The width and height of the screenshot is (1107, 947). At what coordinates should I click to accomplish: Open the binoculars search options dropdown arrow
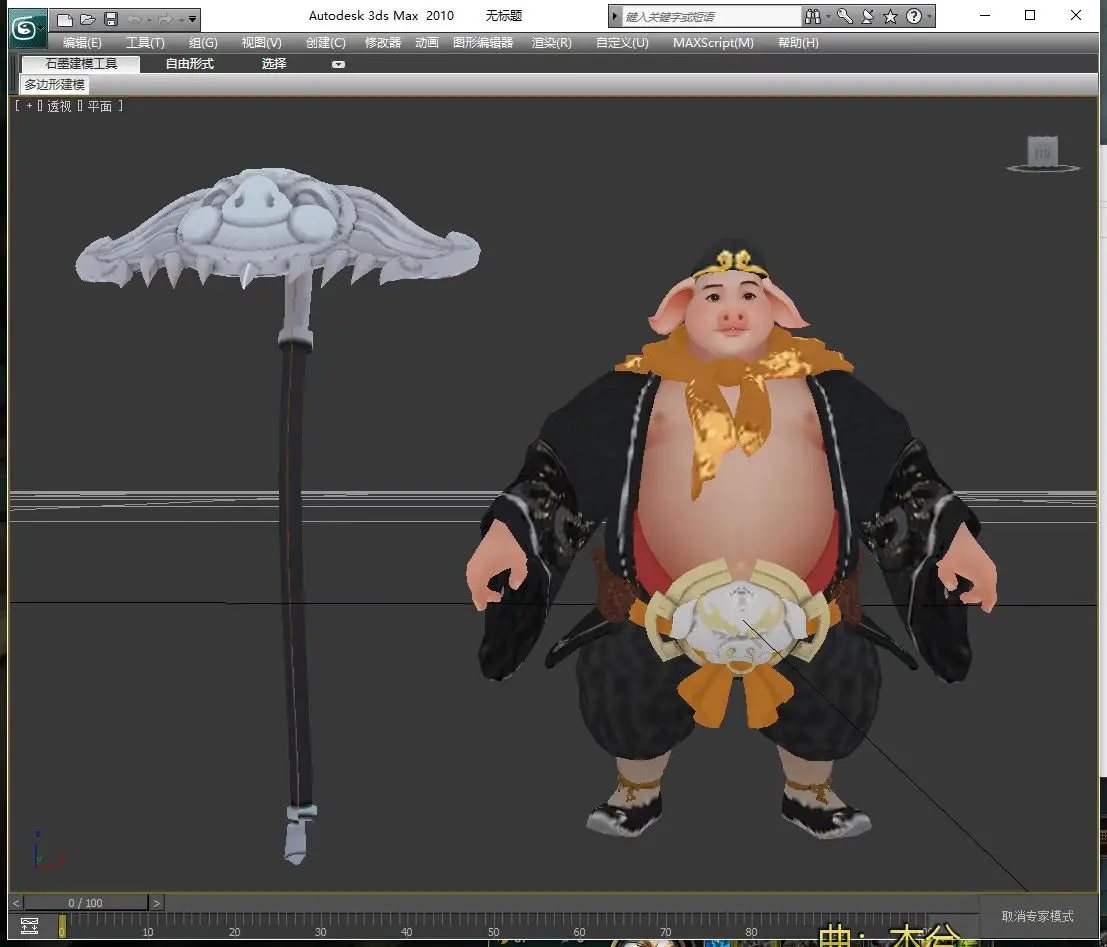click(x=827, y=16)
